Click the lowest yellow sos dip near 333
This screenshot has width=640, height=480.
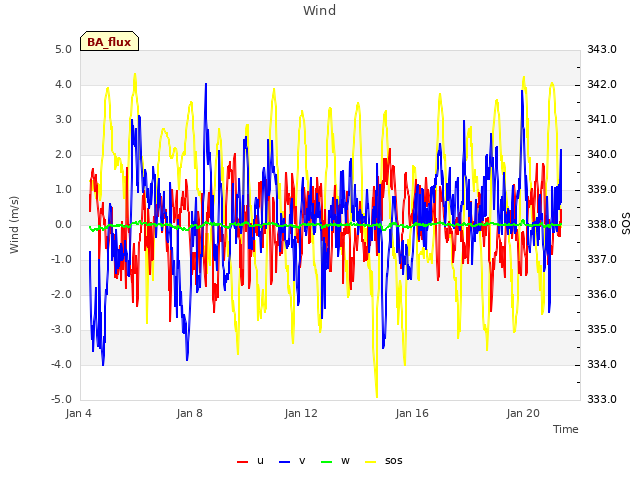point(376,395)
